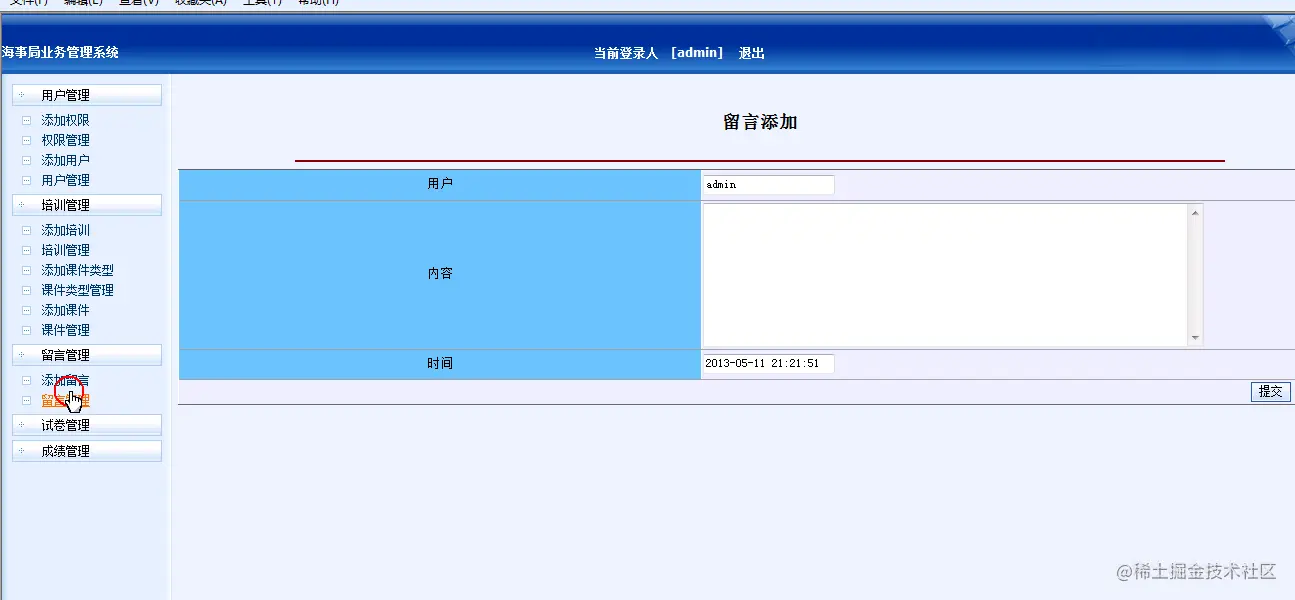The height and width of the screenshot is (600, 1295).
Task: Click 退出 to log out
Action: (x=751, y=52)
